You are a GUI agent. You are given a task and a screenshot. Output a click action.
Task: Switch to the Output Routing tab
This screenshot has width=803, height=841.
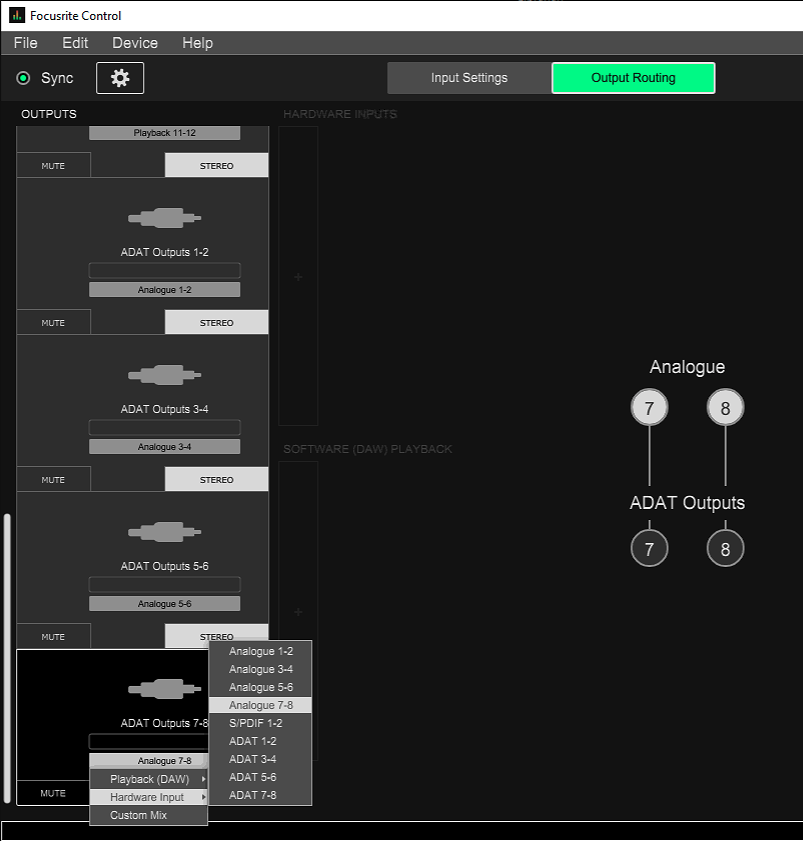click(x=633, y=78)
